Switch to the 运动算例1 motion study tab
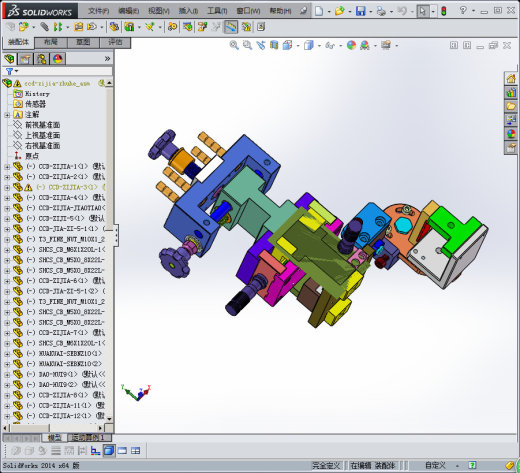The image size is (520, 473). (x=88, y=437)
